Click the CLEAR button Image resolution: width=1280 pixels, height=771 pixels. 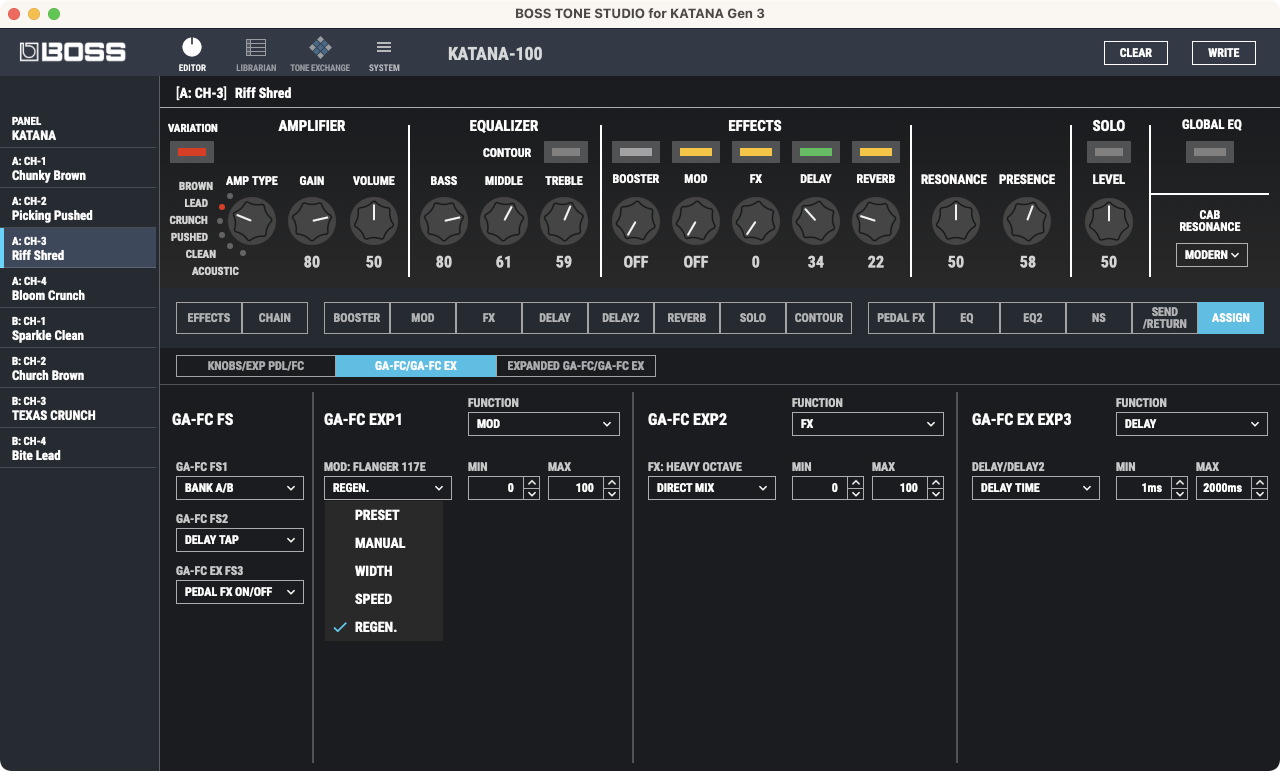pos(1136,53)
